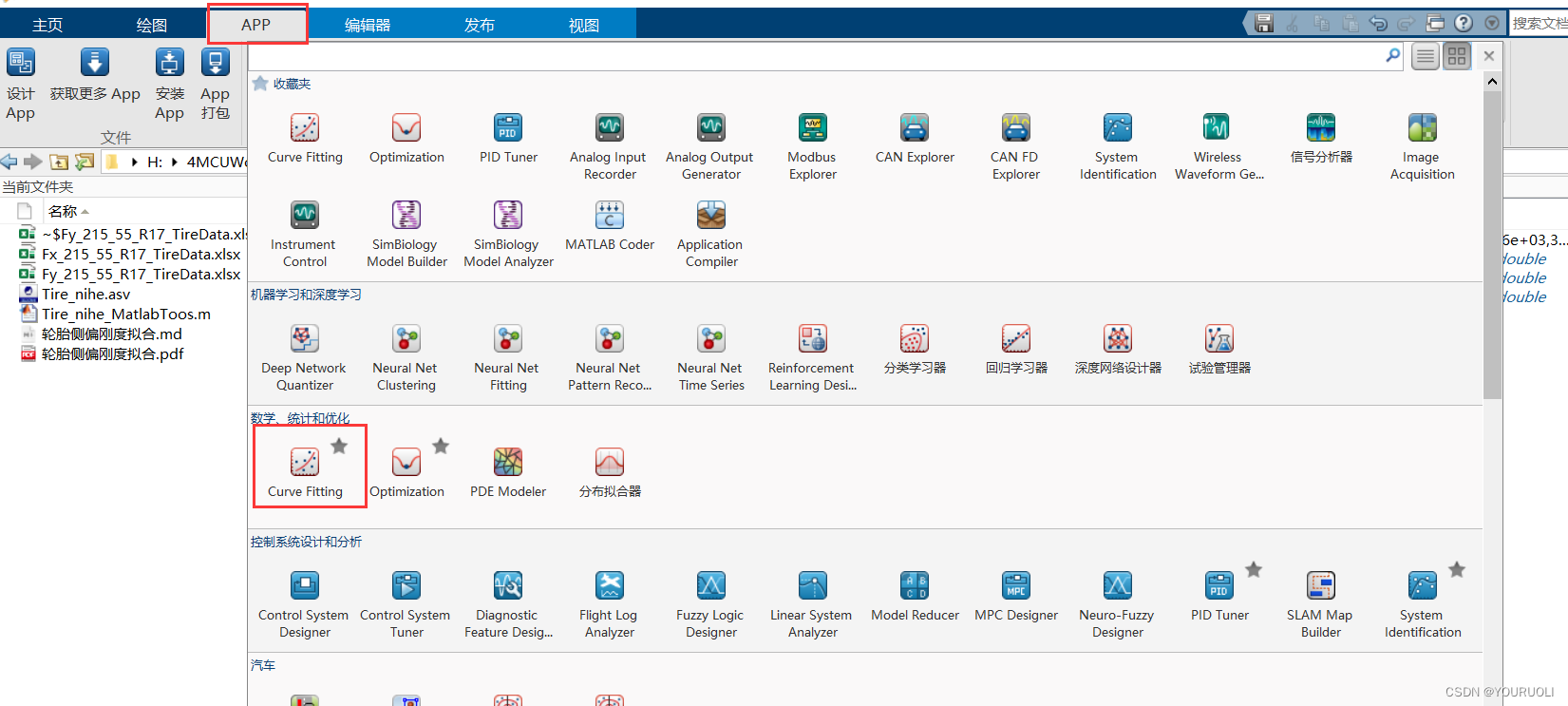This screenshot has height=706, width=1568.
Task: Open SimBiology Model Builder
Action: pyautogui.click(x=406, y=235)
